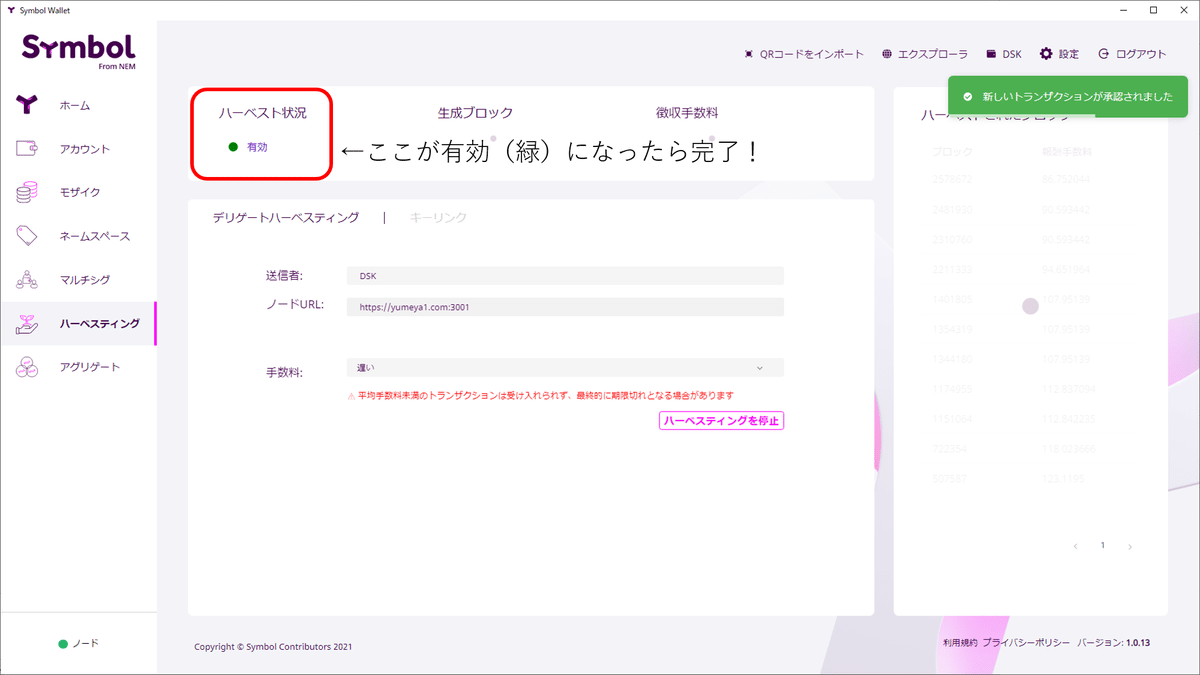Open the Aggregate icon in sidebar

tap(27, 367)
